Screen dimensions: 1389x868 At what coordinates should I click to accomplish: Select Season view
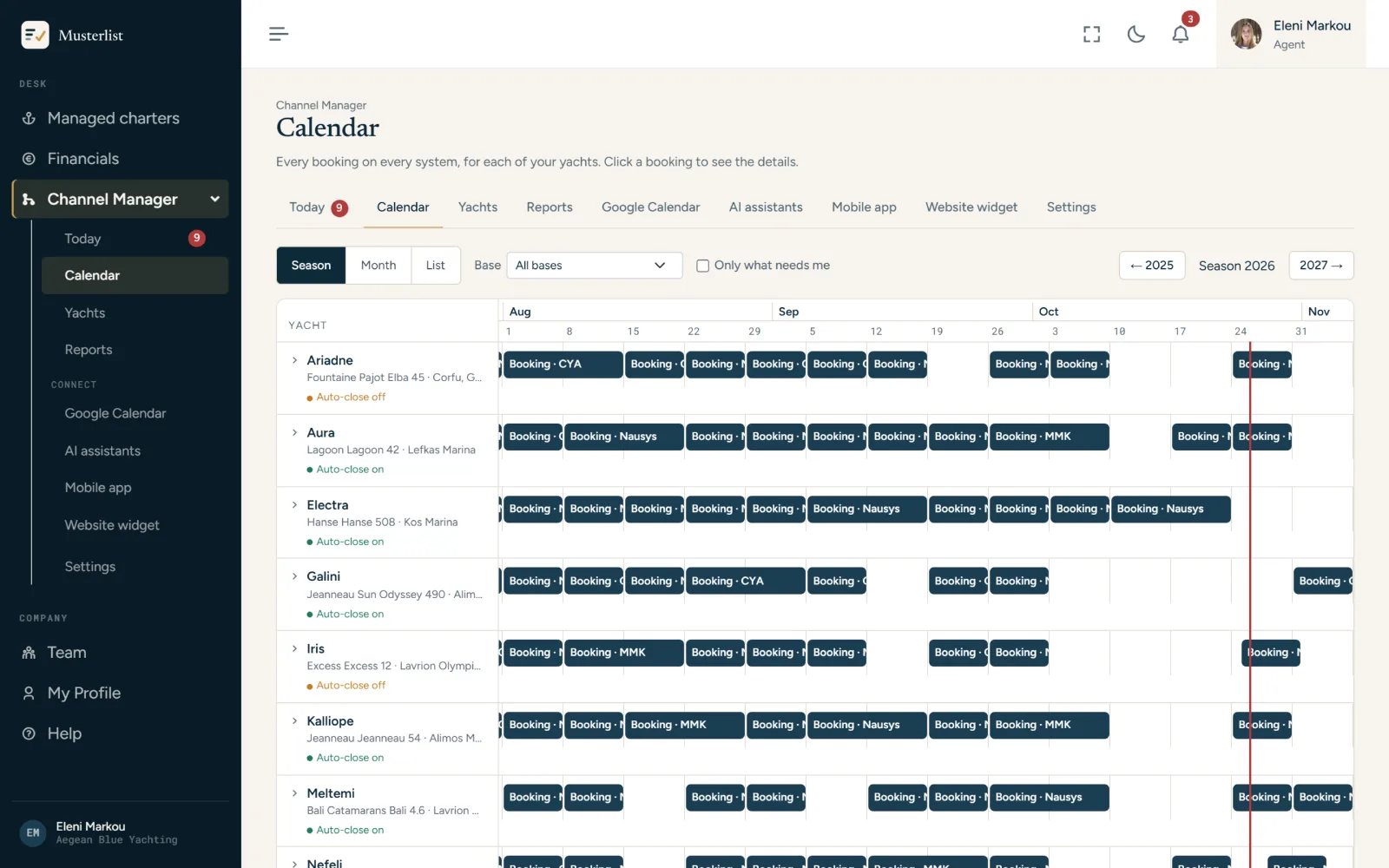[x=311, y=266]
